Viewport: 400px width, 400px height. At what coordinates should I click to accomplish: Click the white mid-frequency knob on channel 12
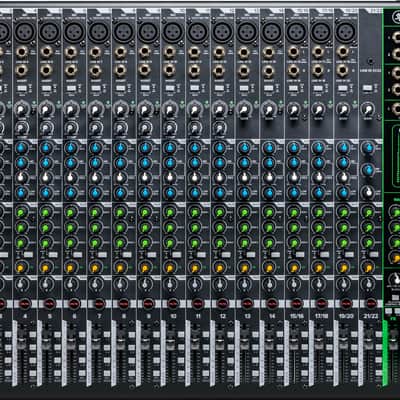click(x=219, y=177)
